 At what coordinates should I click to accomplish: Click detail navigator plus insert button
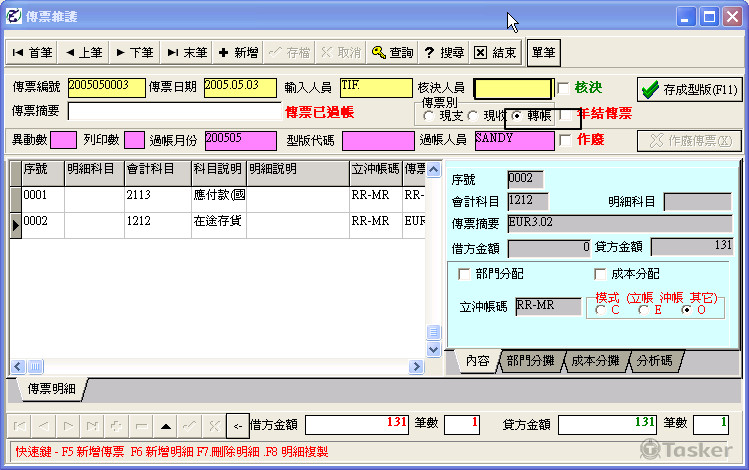[117, 426]
